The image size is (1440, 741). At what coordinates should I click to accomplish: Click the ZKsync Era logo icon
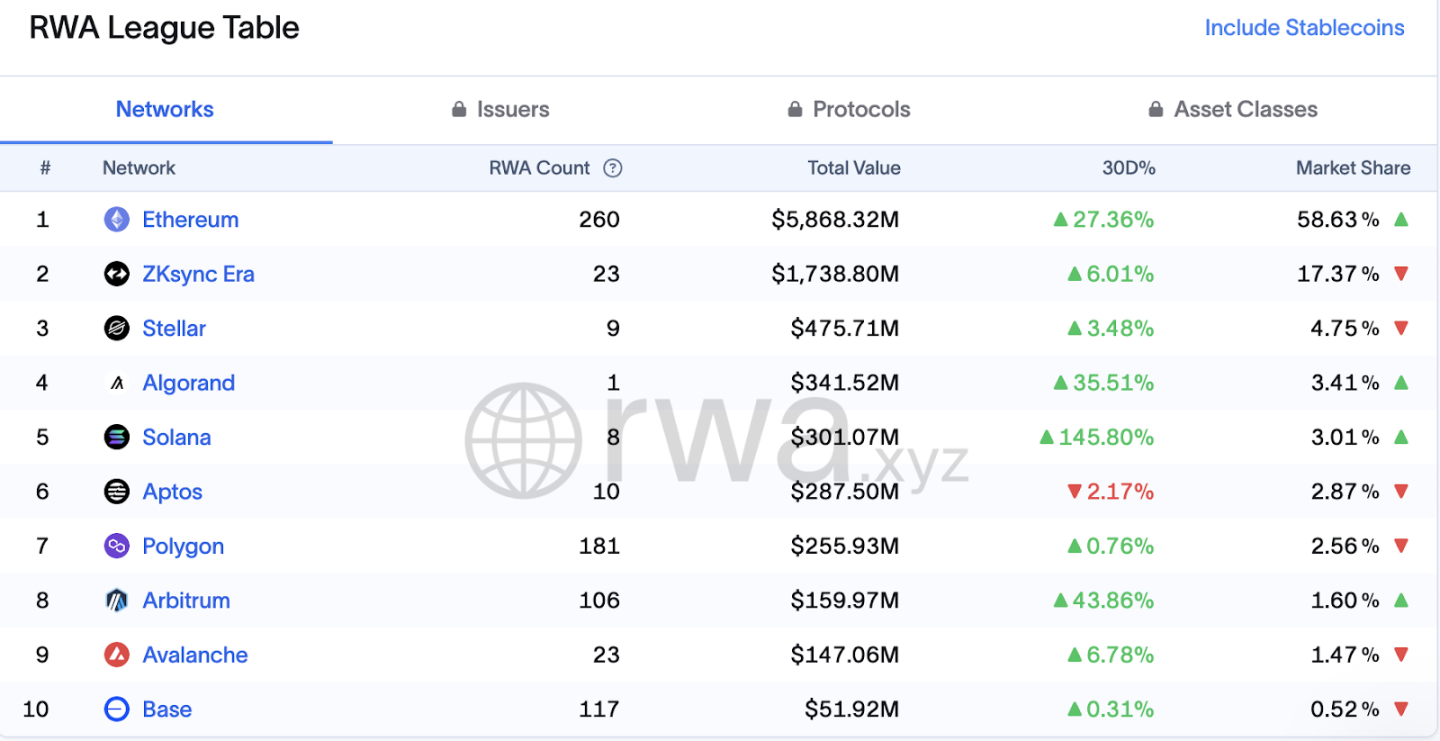pyautogui.click(x=117, y=274)
